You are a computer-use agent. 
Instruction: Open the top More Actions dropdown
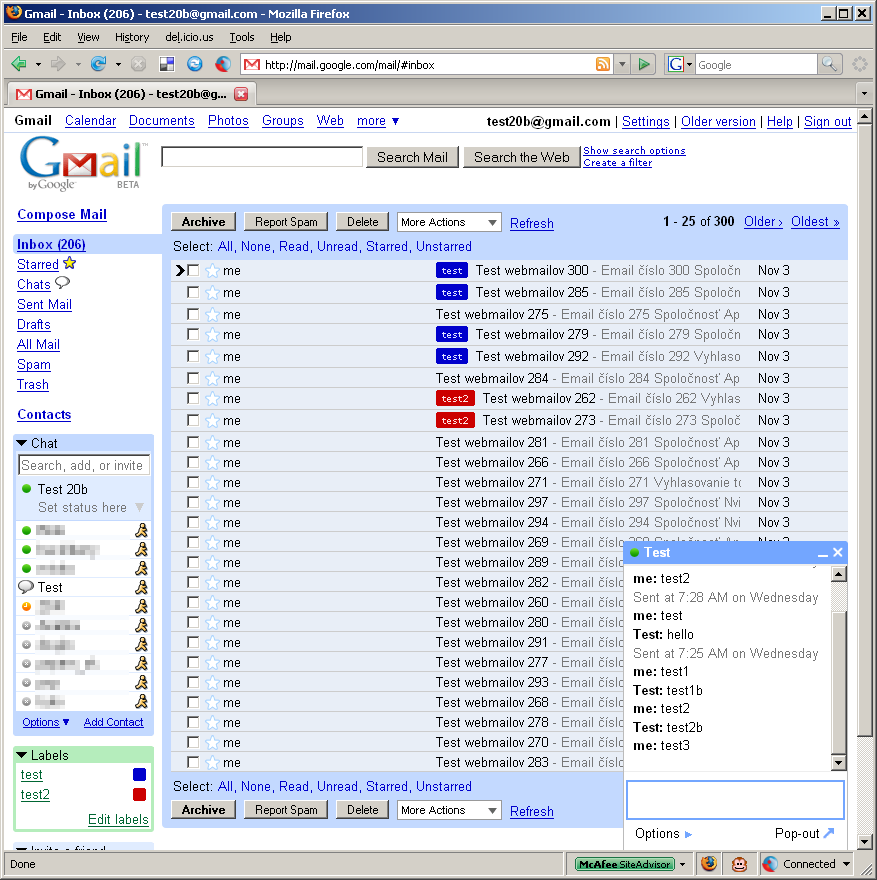click(449, 222)
